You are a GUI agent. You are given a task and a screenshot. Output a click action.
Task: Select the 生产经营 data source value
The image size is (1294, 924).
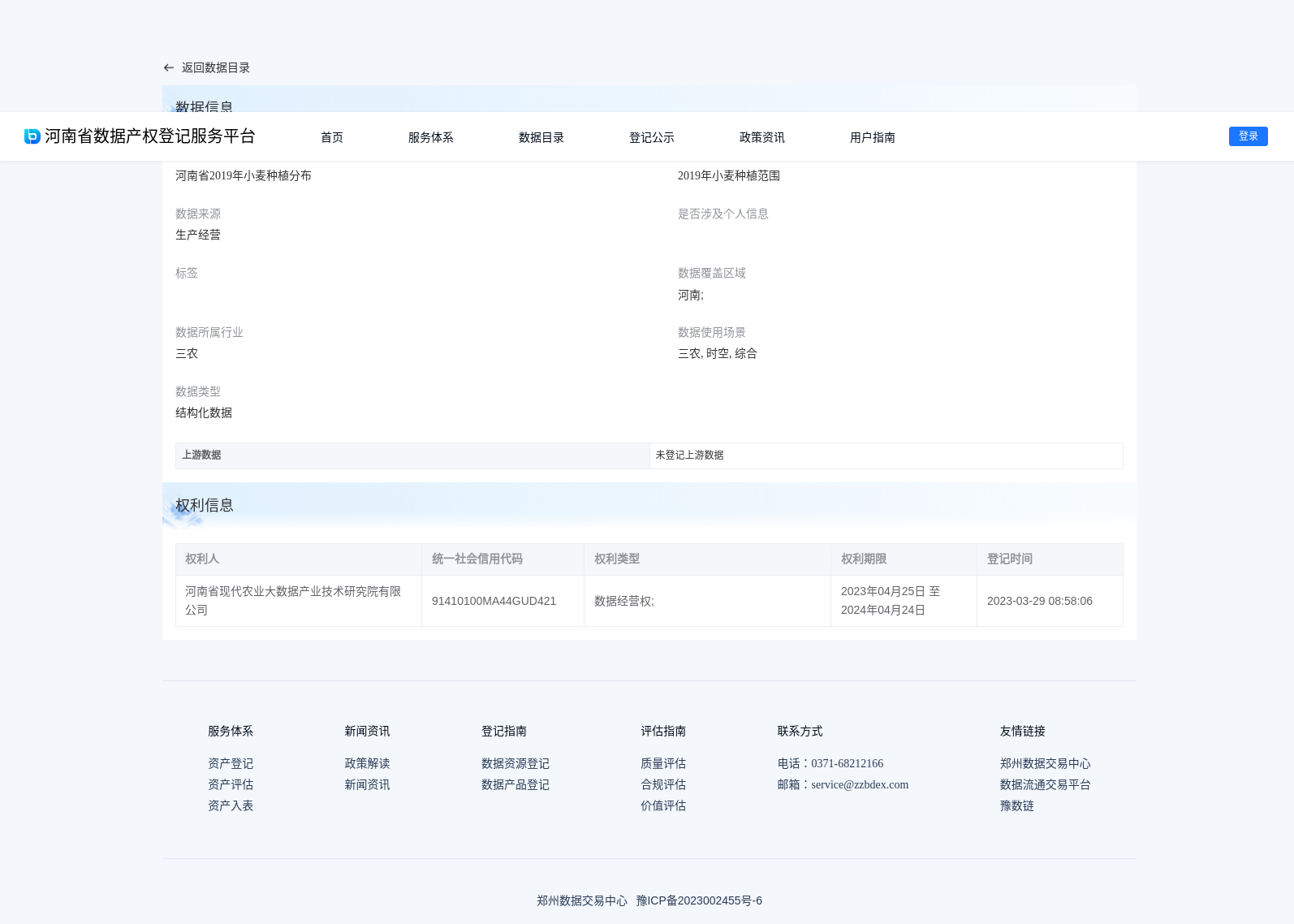coord(198,235)
